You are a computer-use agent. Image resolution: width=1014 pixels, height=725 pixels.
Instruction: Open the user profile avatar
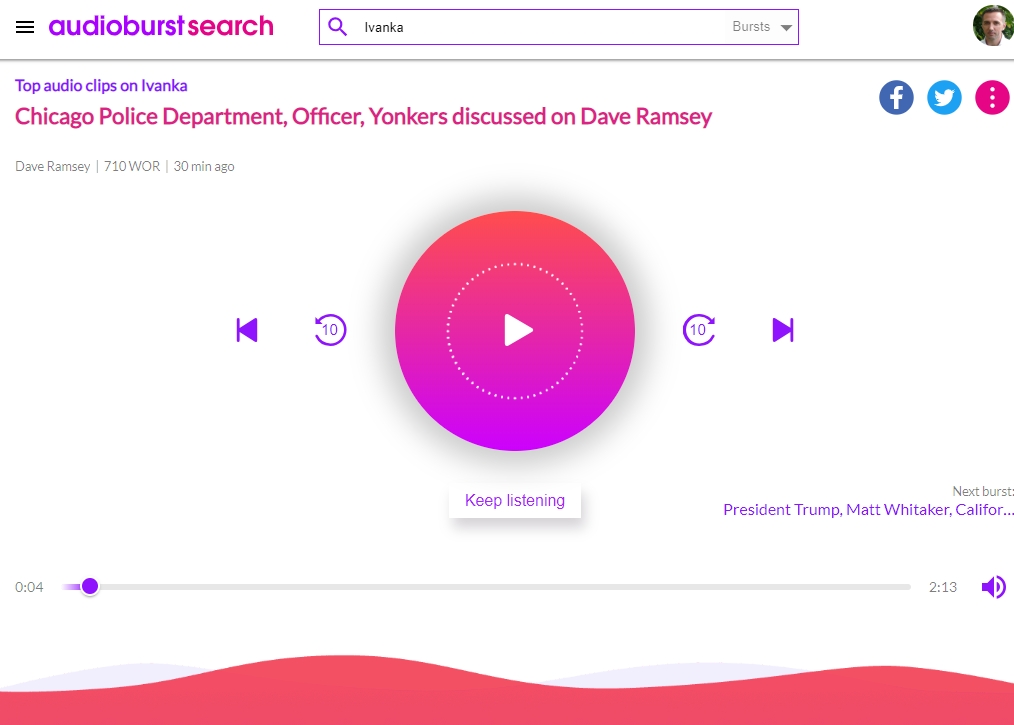tap(993, 26)
